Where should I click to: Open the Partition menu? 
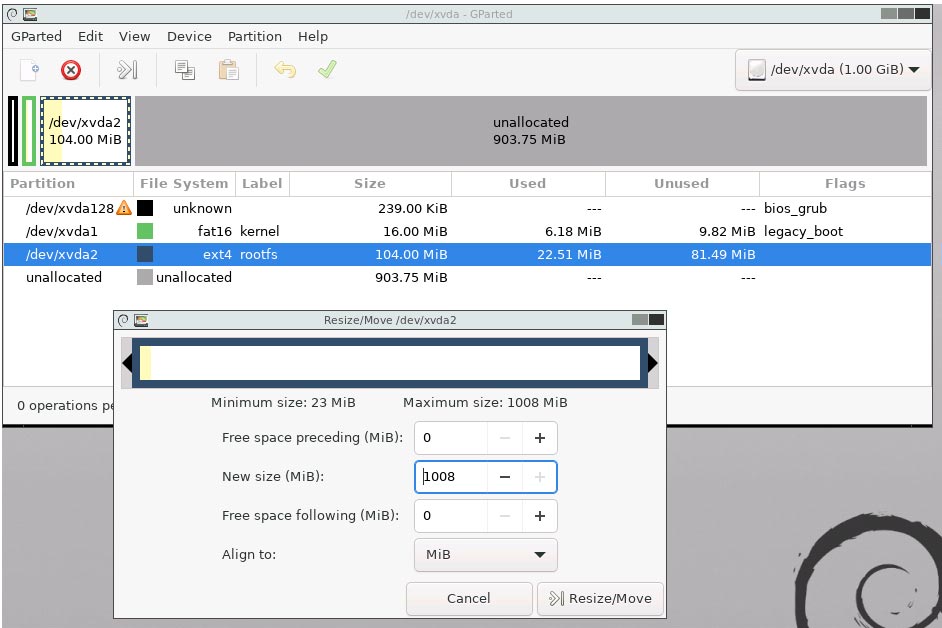click(254, 36)
